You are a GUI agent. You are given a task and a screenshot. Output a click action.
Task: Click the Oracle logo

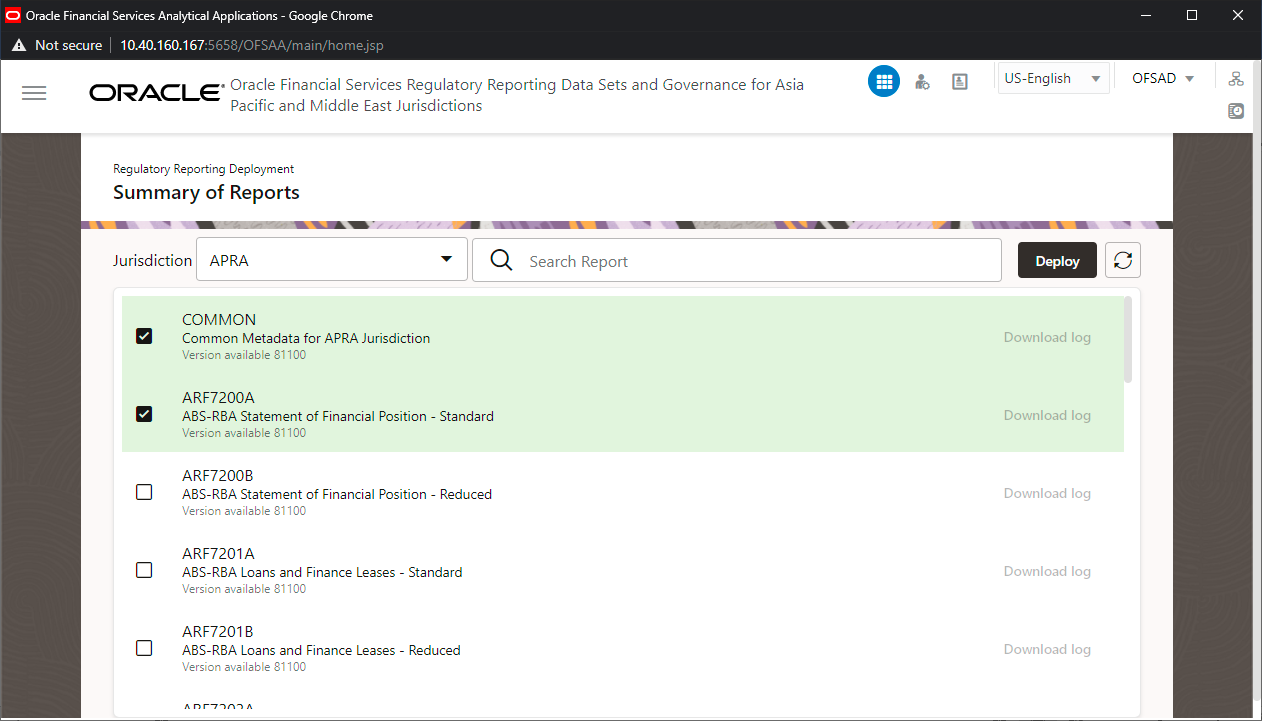coord(156,93)
